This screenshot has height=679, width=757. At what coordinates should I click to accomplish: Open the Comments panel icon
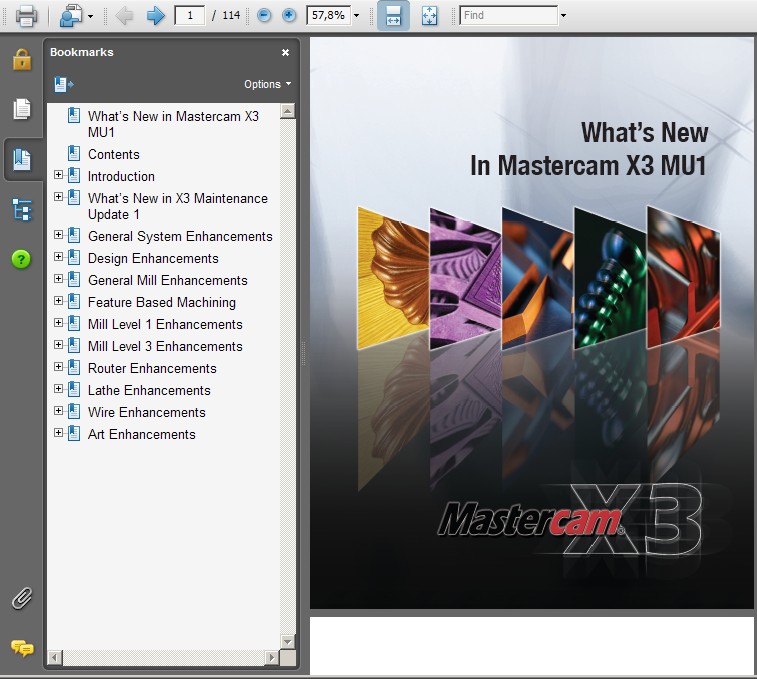(x=22, y=648)
